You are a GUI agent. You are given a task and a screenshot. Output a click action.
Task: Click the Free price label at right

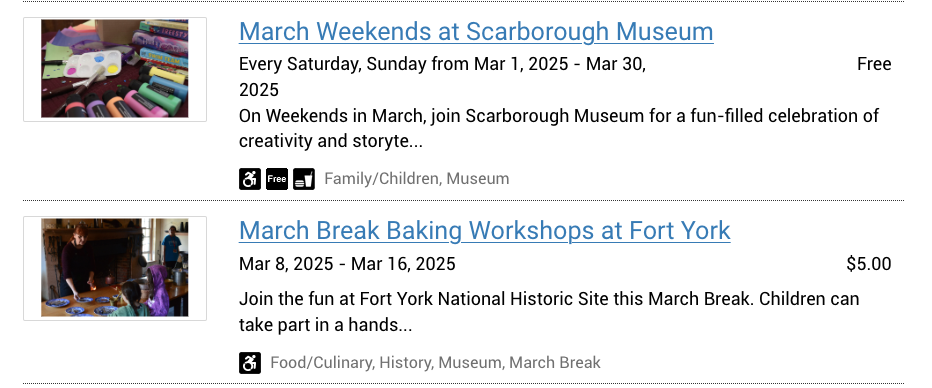(874, 64)
